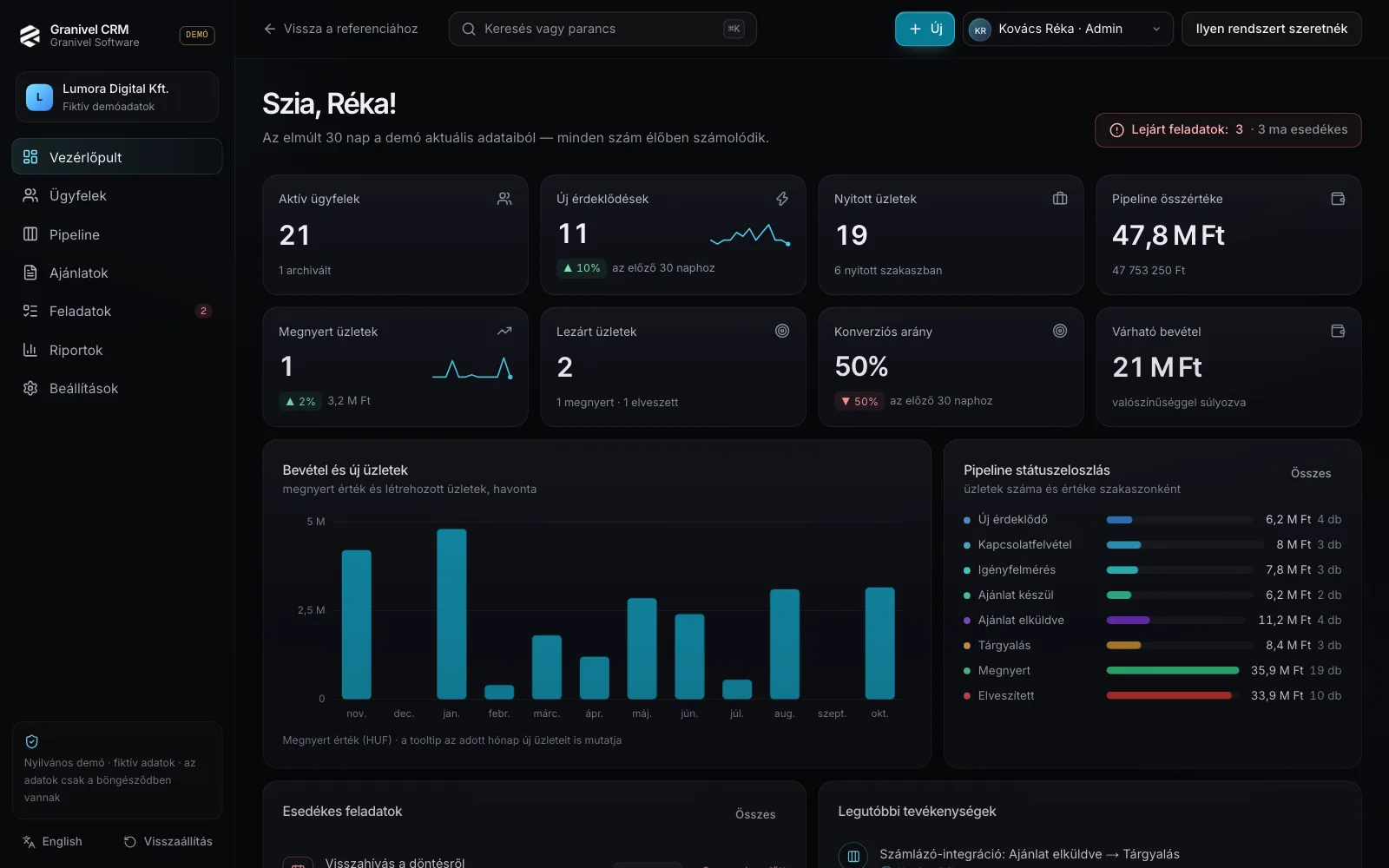Switch language to English
This screenshot has width=1389, height=868.
click(52, 841)
